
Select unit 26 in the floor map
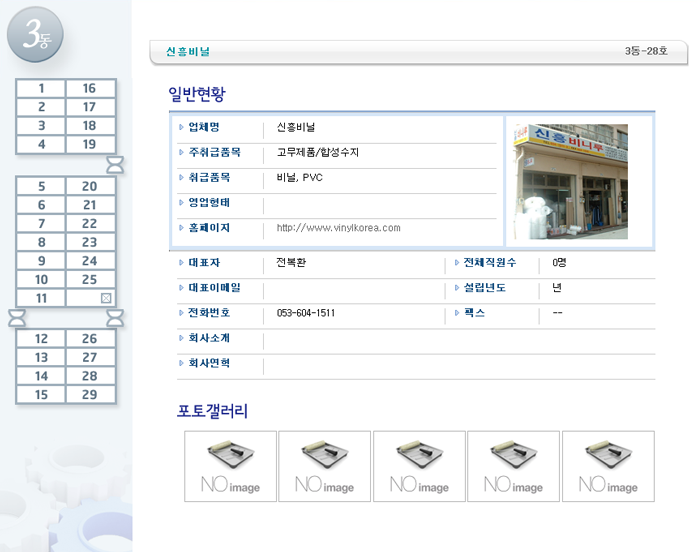tap(90, 339)
